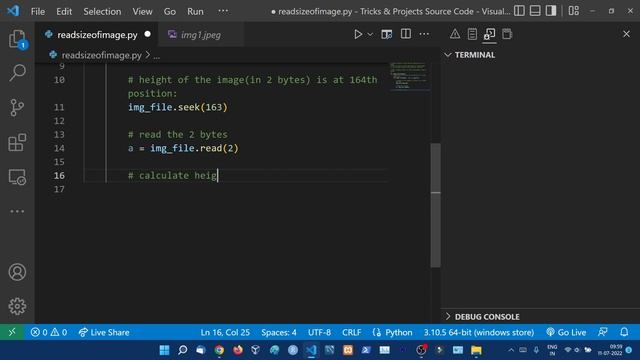Screen dimensions: 640x360
Task: Run the Python file with play button
Action: point(358,34)
